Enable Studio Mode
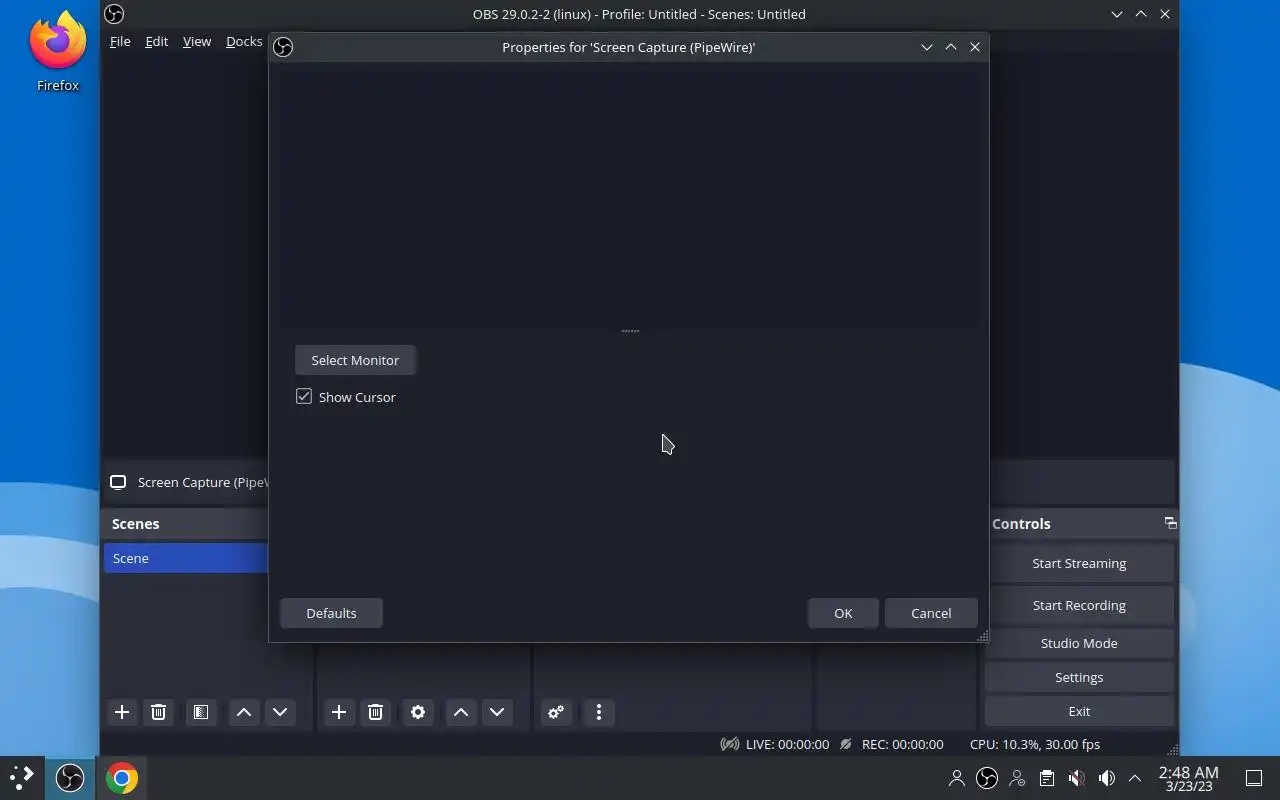 point(1079,643)
